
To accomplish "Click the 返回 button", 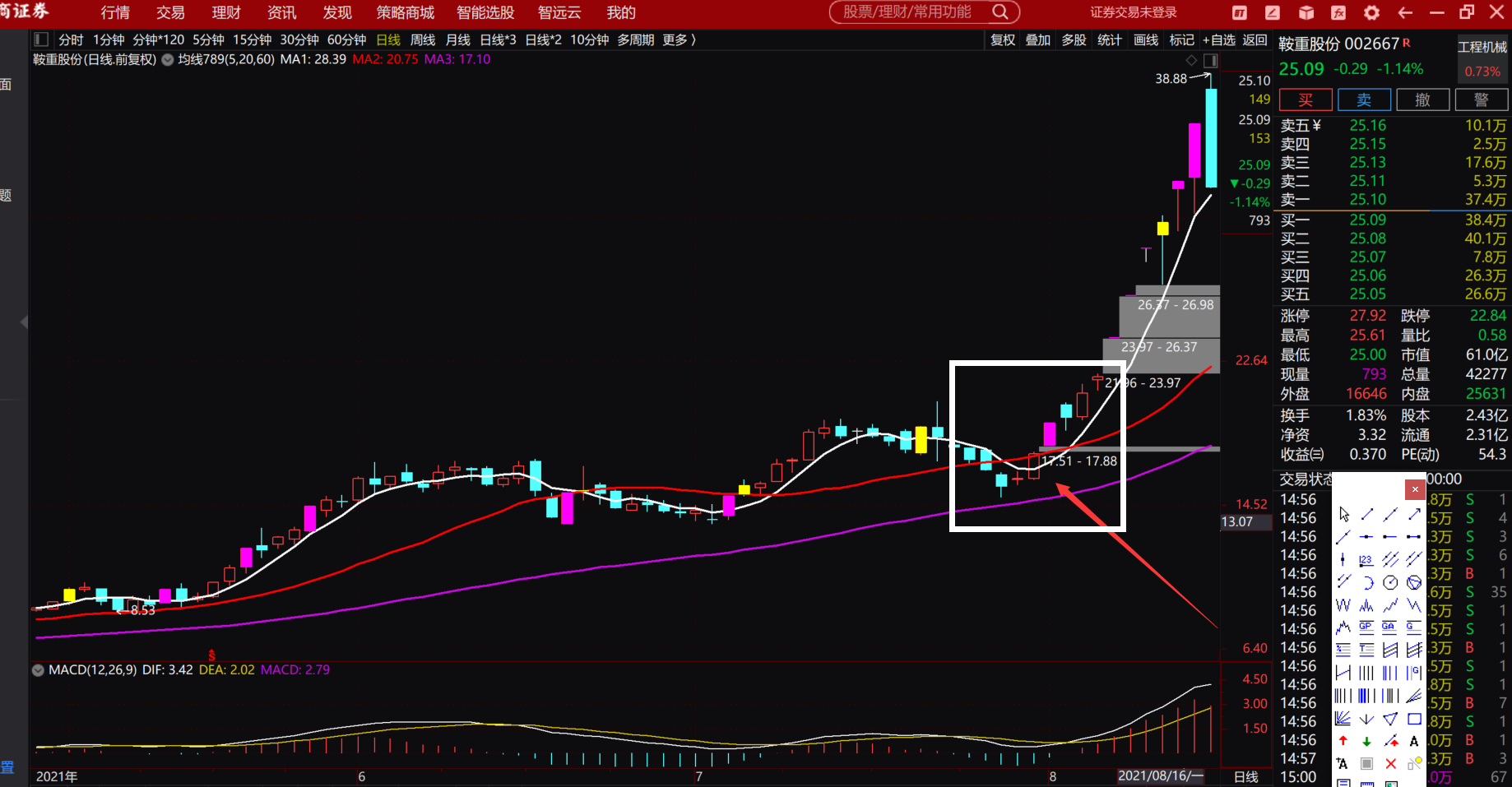I will pyautogui.click(x=1255, y=39).
